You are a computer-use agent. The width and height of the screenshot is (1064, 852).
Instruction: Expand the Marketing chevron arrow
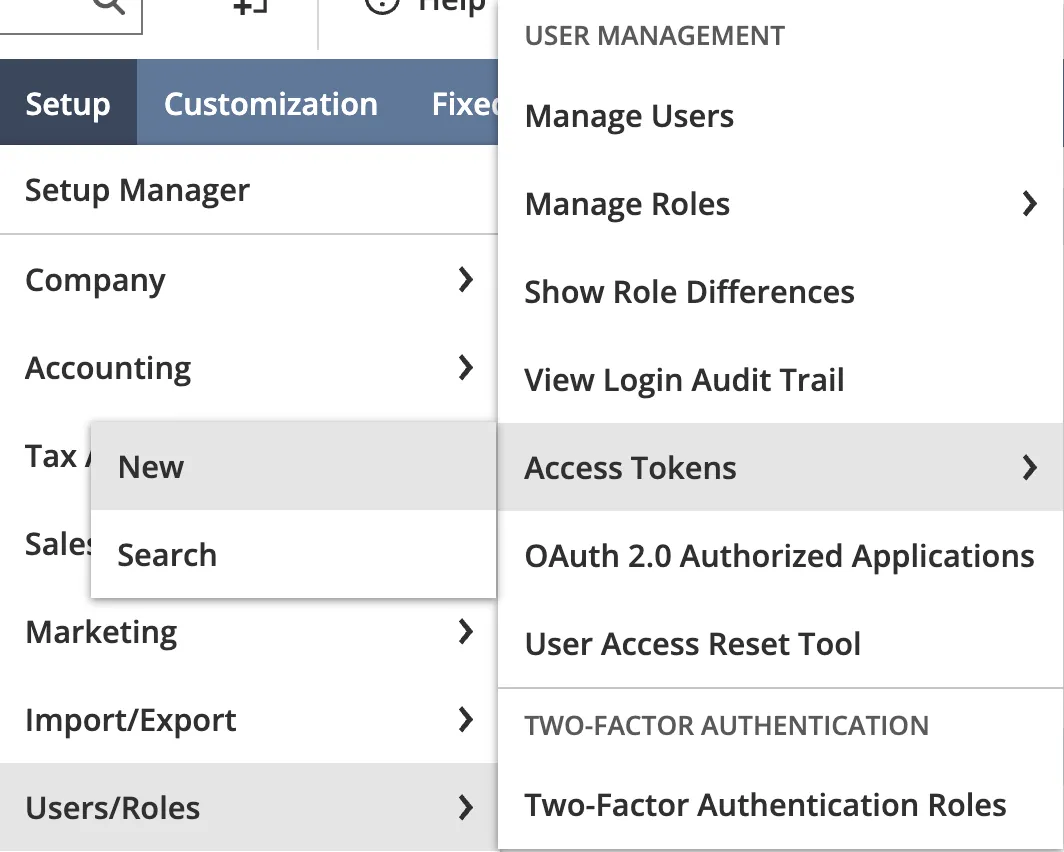(466, 632)
